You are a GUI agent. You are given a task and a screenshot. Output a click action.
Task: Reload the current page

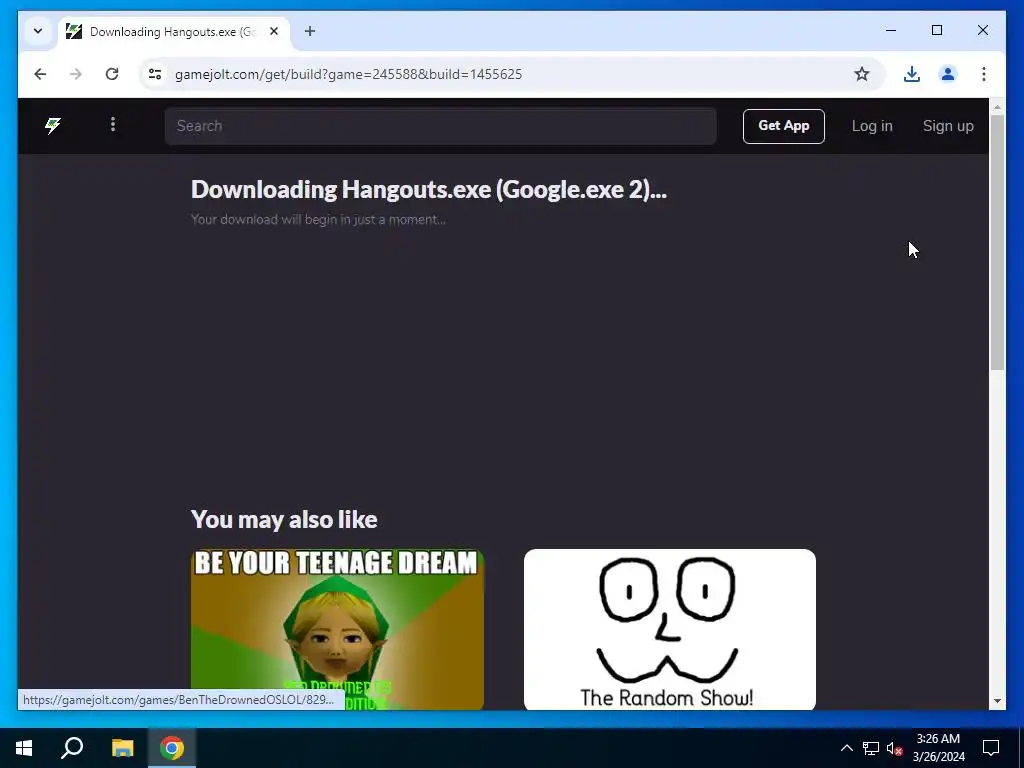[x=112, y=74]
